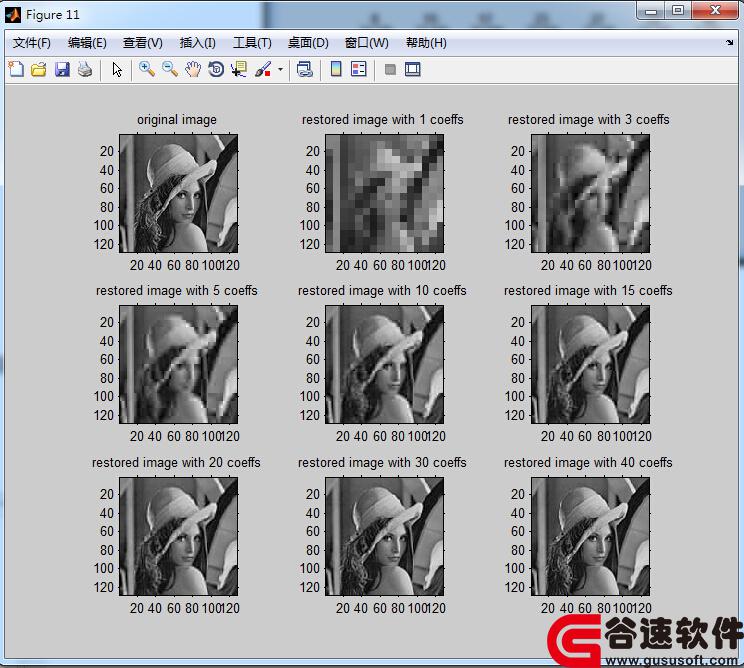744x668 pixels.
Task: Click the New Figure toolbar icon
Action: pos(16,69)
